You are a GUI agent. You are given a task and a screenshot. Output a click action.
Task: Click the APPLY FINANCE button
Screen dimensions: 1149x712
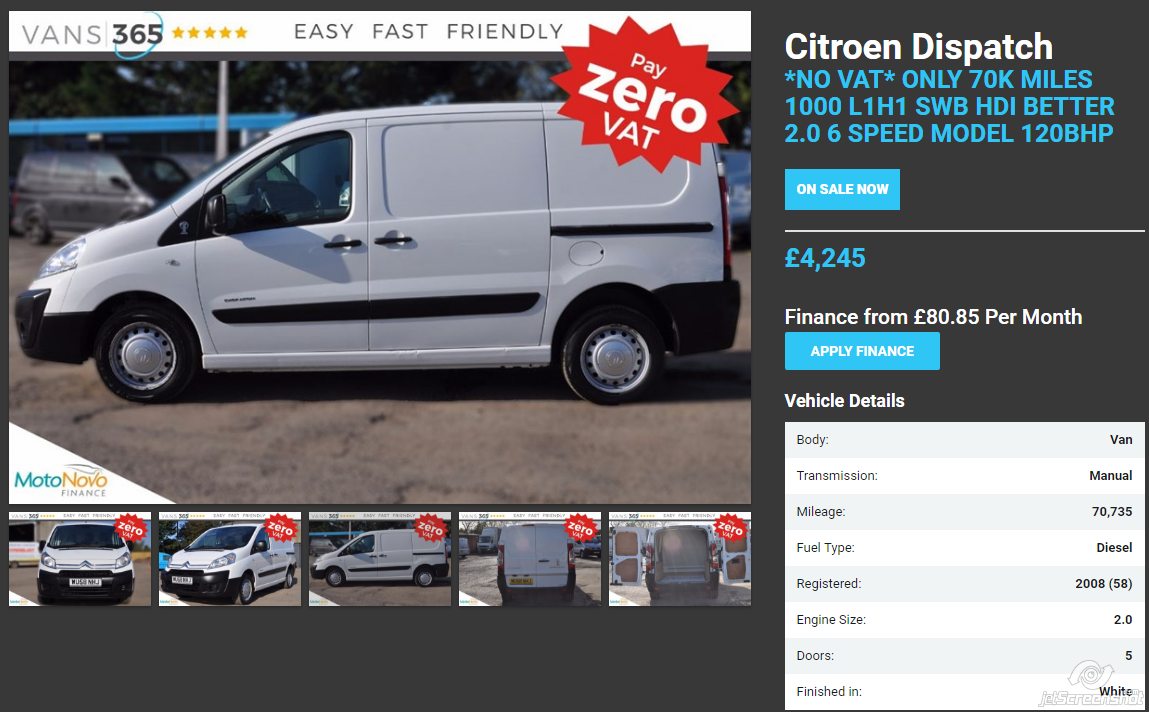tap(862, 351)
